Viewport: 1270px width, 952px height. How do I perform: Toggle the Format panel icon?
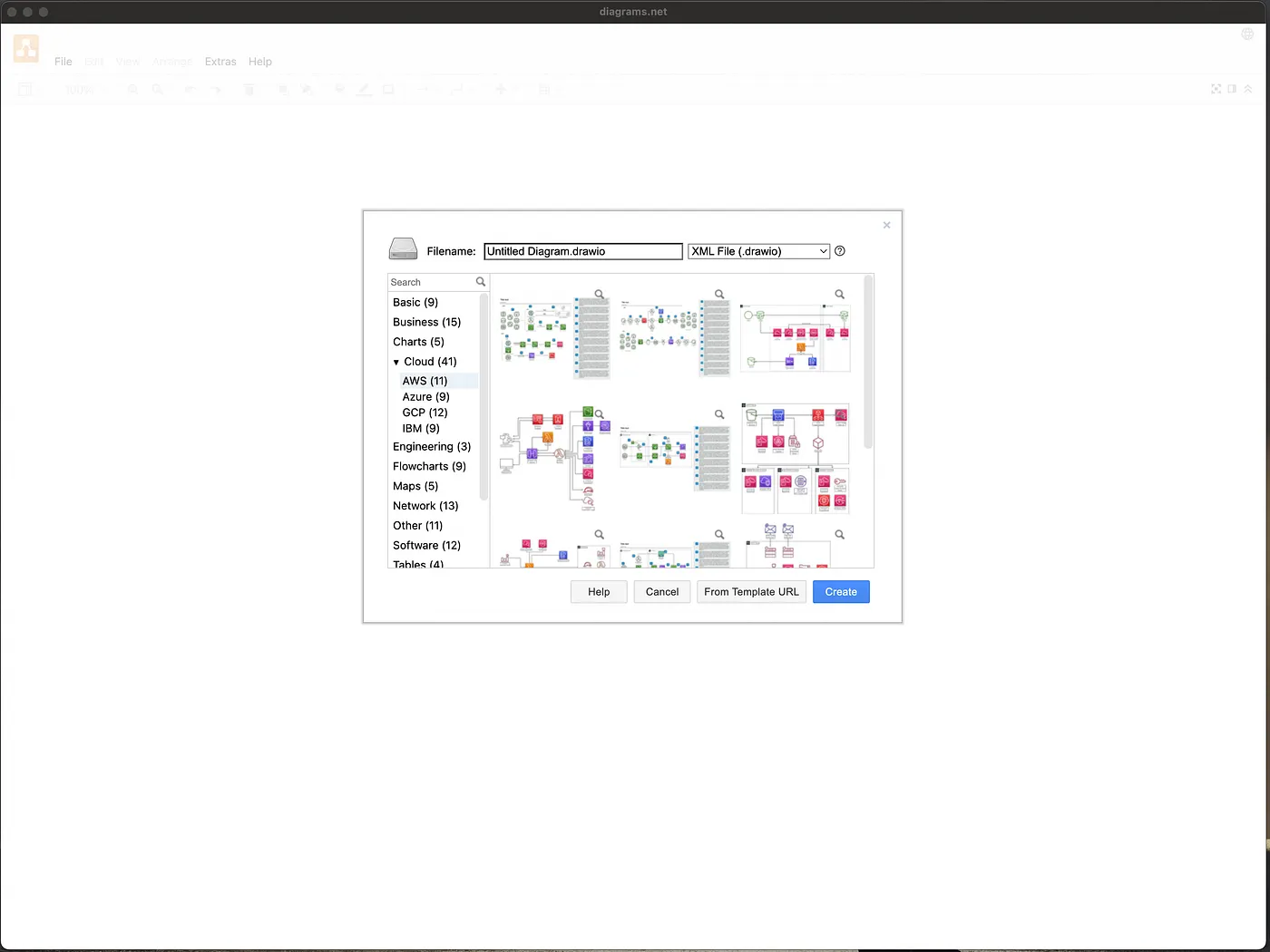click(1232, 89)
